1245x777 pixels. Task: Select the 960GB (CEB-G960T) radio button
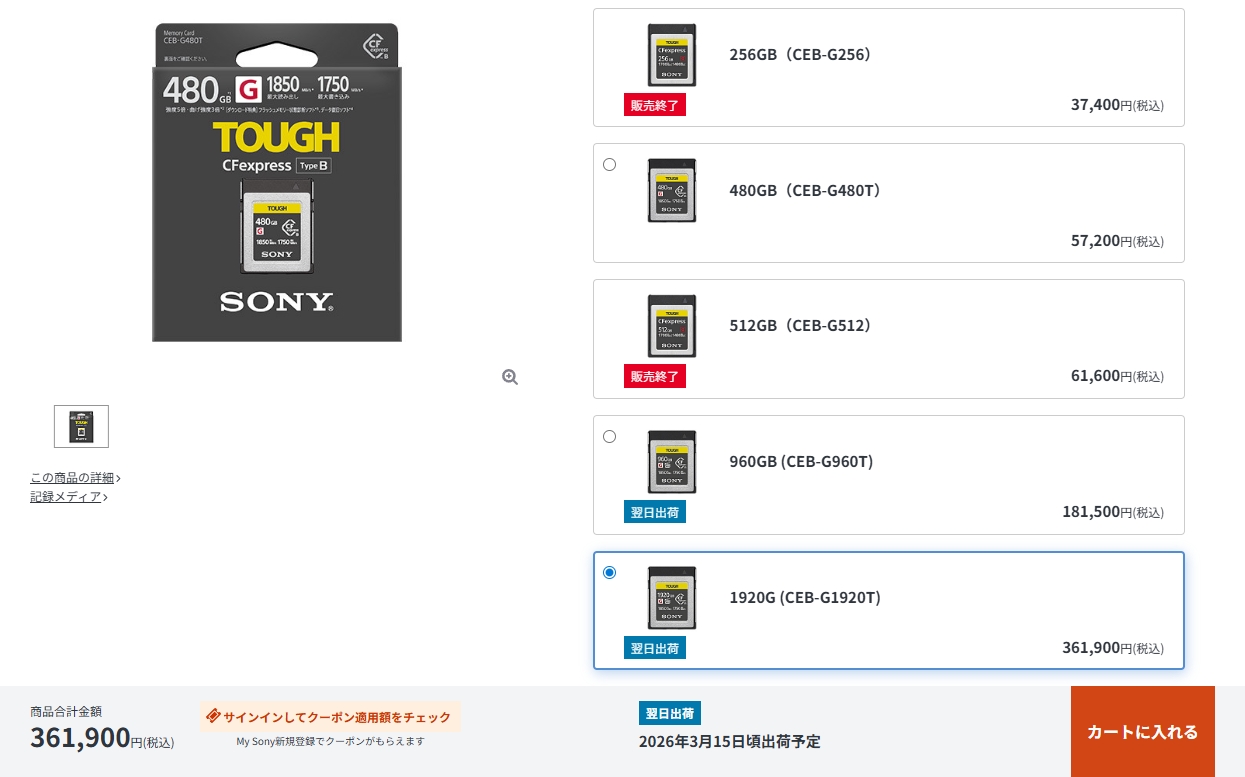(609, 436)
